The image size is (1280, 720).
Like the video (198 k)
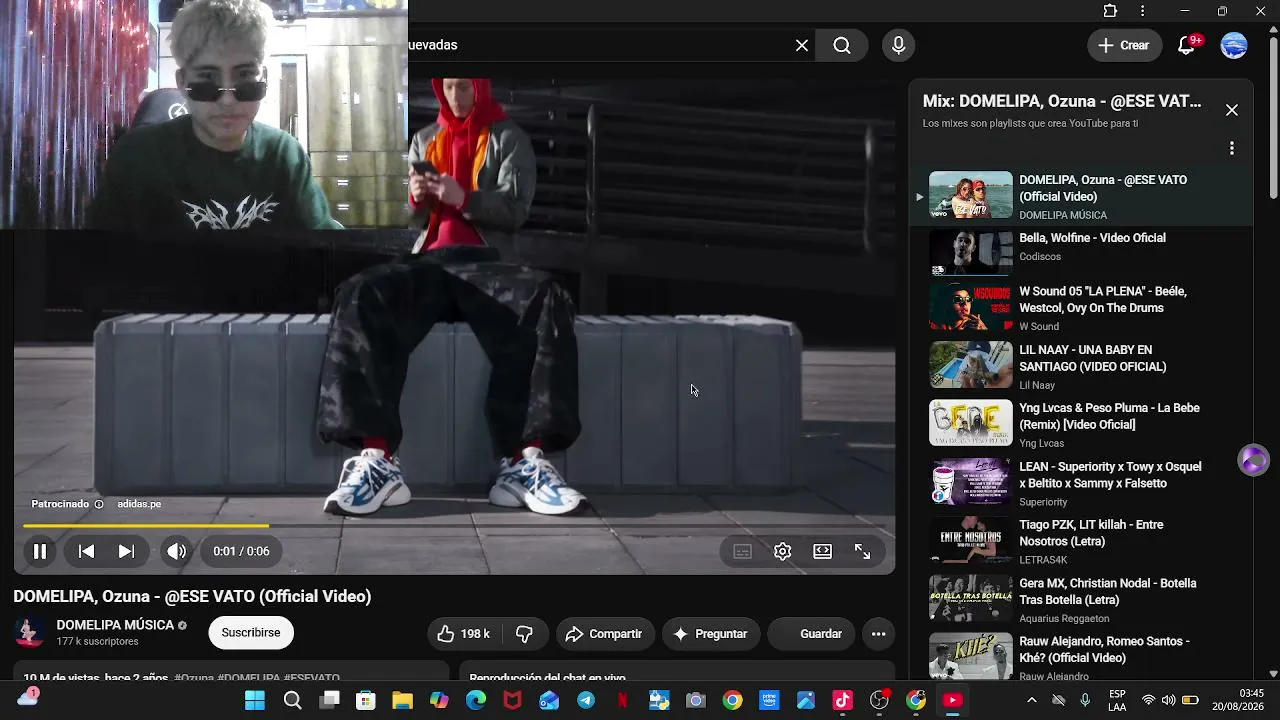tap(463, 634)
